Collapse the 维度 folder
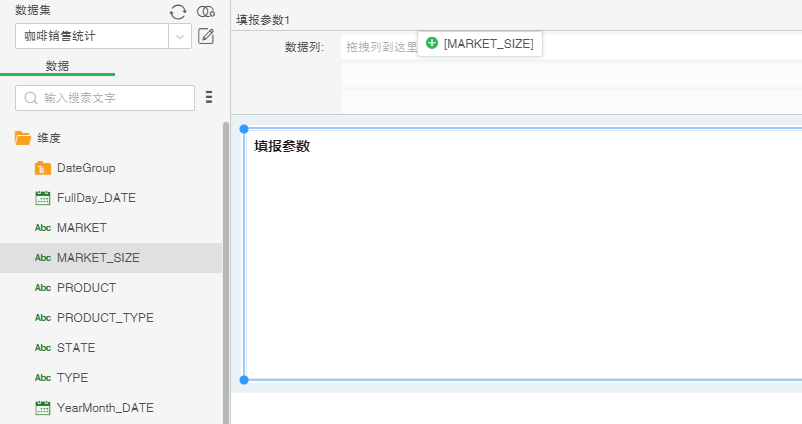Screen dimensions: 802x424 point(22,138)
